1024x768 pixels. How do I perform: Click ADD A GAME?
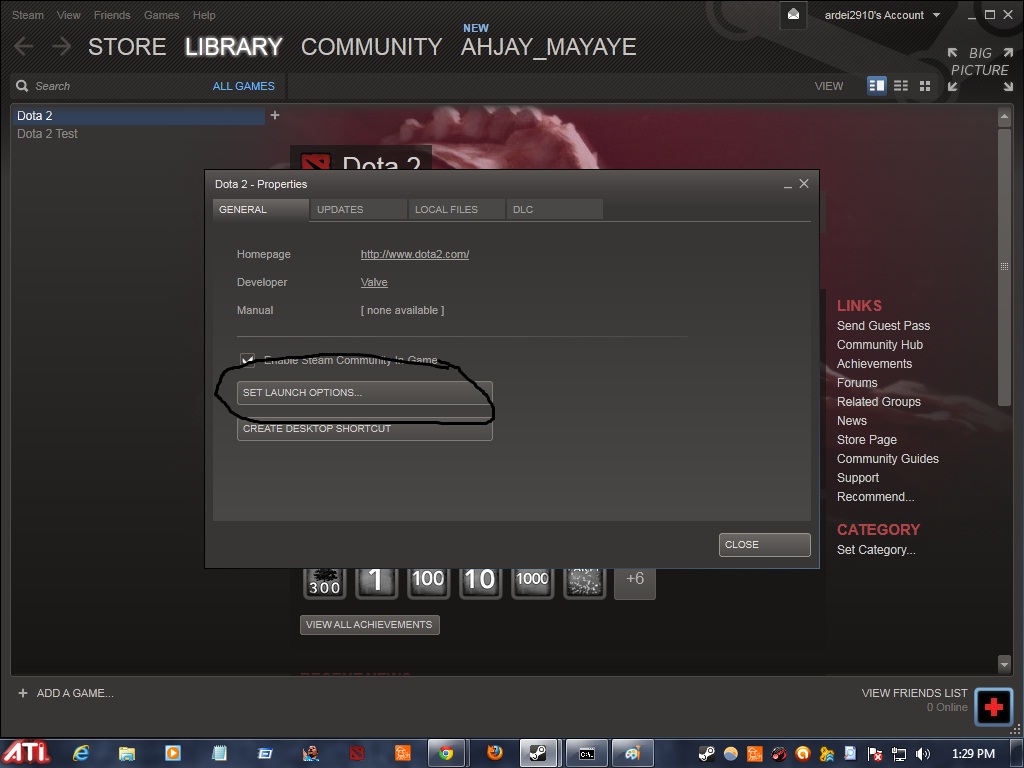tap(66, 693)
